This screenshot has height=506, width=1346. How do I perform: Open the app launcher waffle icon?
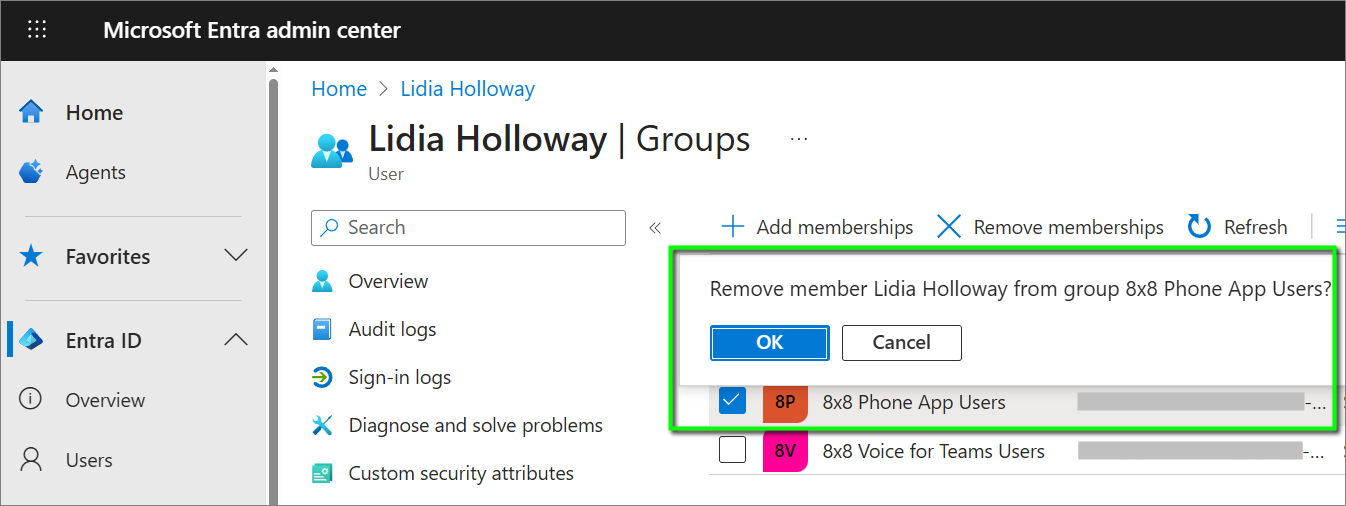(x=37, y=30)
